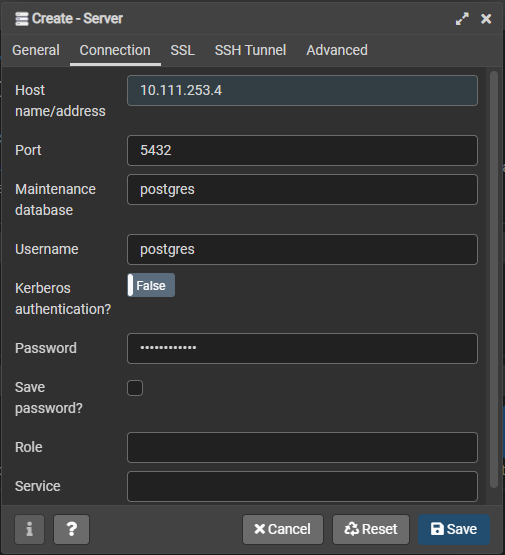The height and width of the screenshot is (555, 505).
Task: Toggle Kerberos authentication switch
Action: (x=151, y=285)
